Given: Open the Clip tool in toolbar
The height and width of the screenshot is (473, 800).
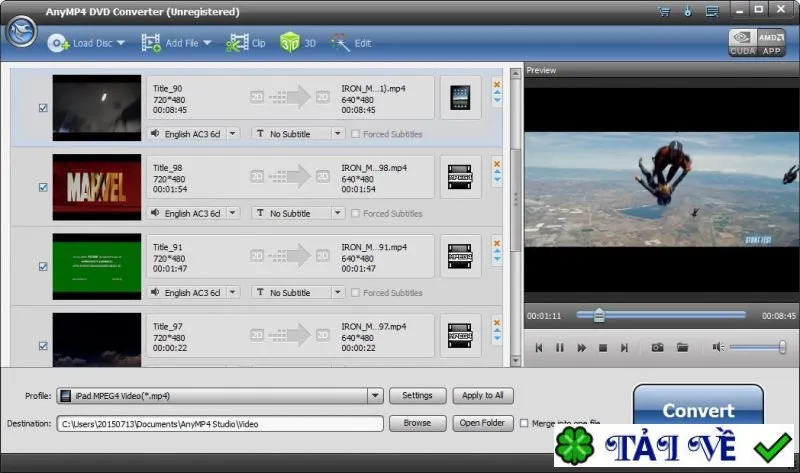Looking at the screenshot, I should click(x=245, y=43).
